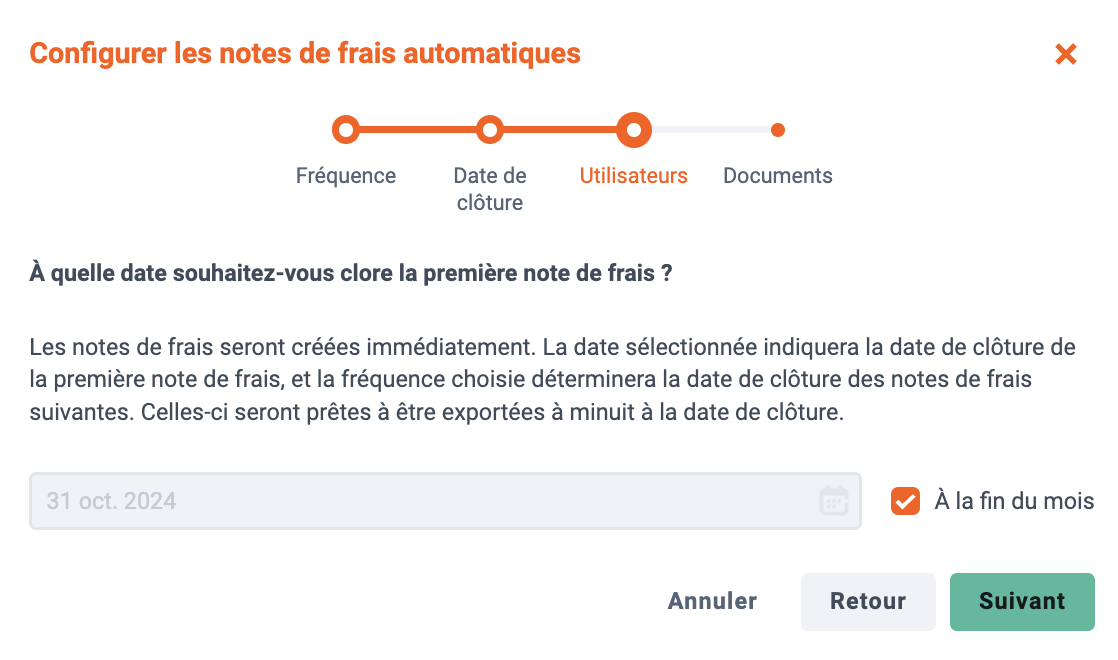This screenshot has height=660, width=1118.
Task: Close the dialog with the orange X
Action: coord(1065,54)
